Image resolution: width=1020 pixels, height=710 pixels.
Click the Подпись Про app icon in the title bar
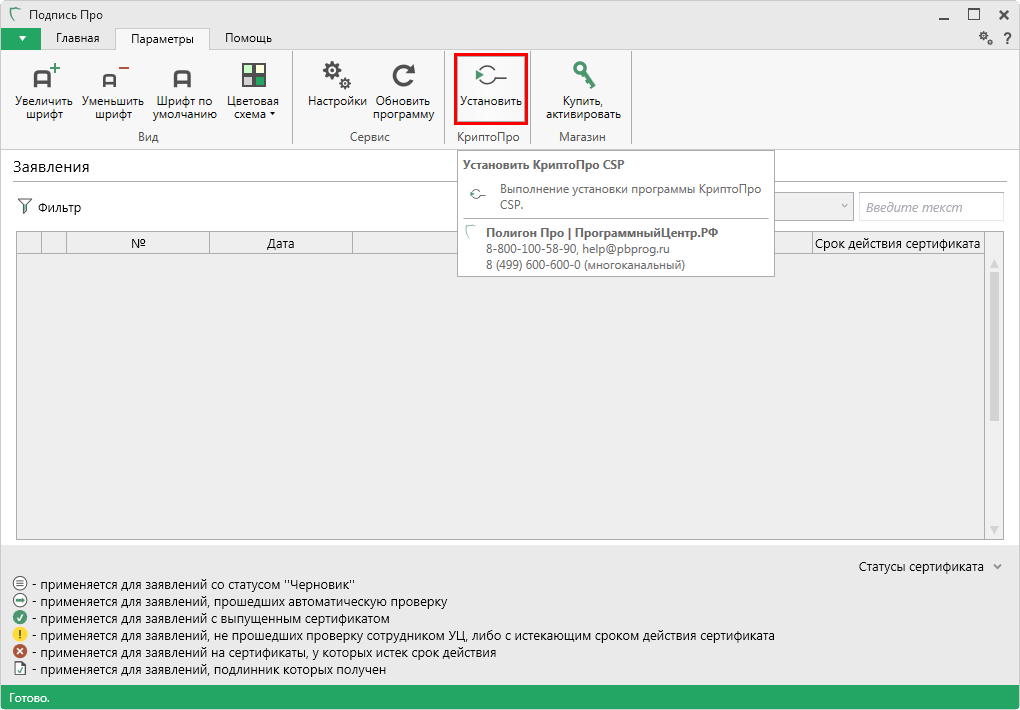15,14
